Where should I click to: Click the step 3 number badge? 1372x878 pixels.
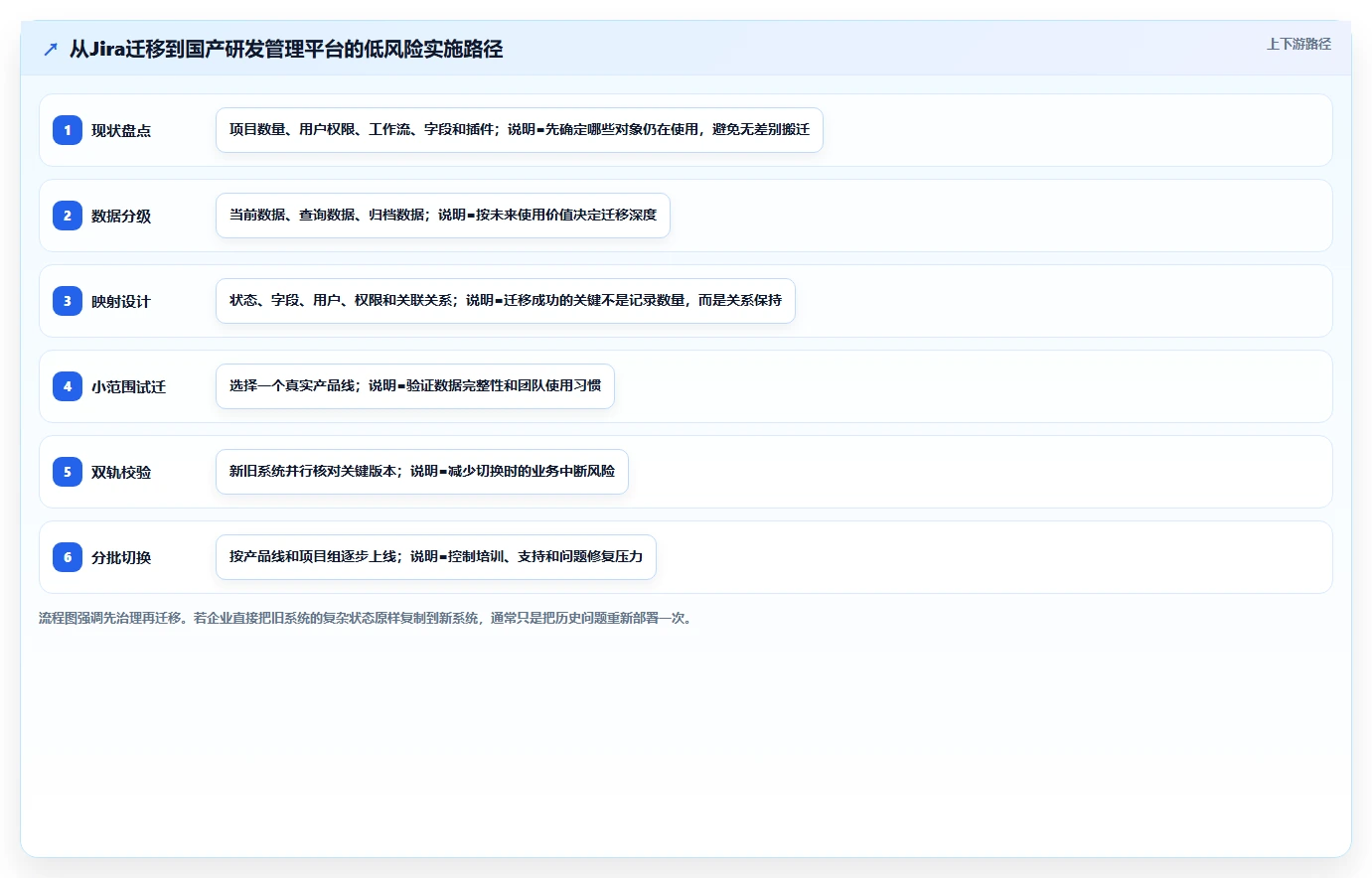coord(68,301)
